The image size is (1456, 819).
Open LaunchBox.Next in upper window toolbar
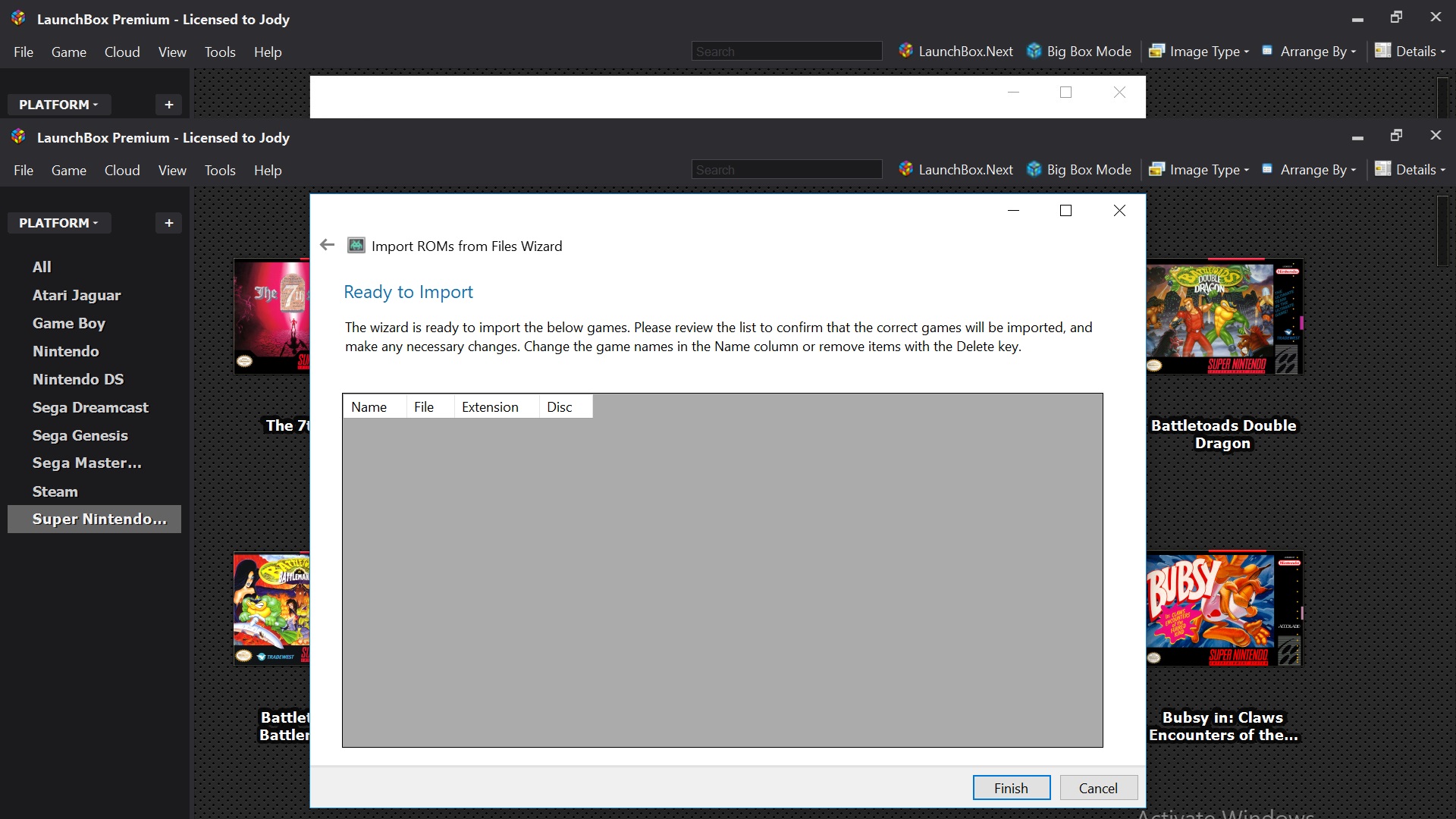point(956,52)
